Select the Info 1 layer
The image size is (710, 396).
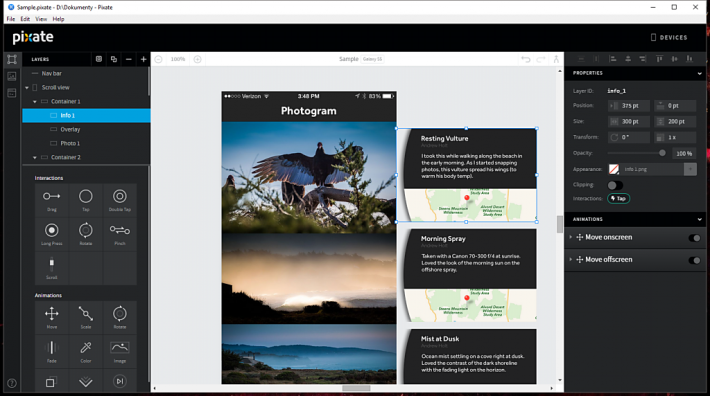(x=86, y=115)
